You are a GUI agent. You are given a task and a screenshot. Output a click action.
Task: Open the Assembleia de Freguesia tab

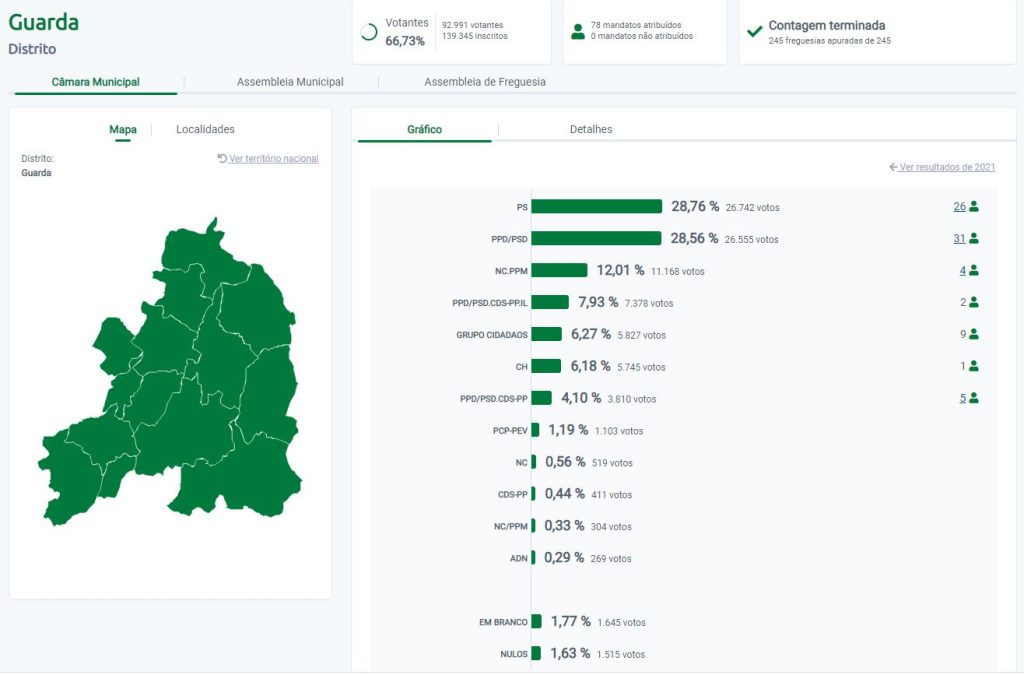tap(485, 82)
